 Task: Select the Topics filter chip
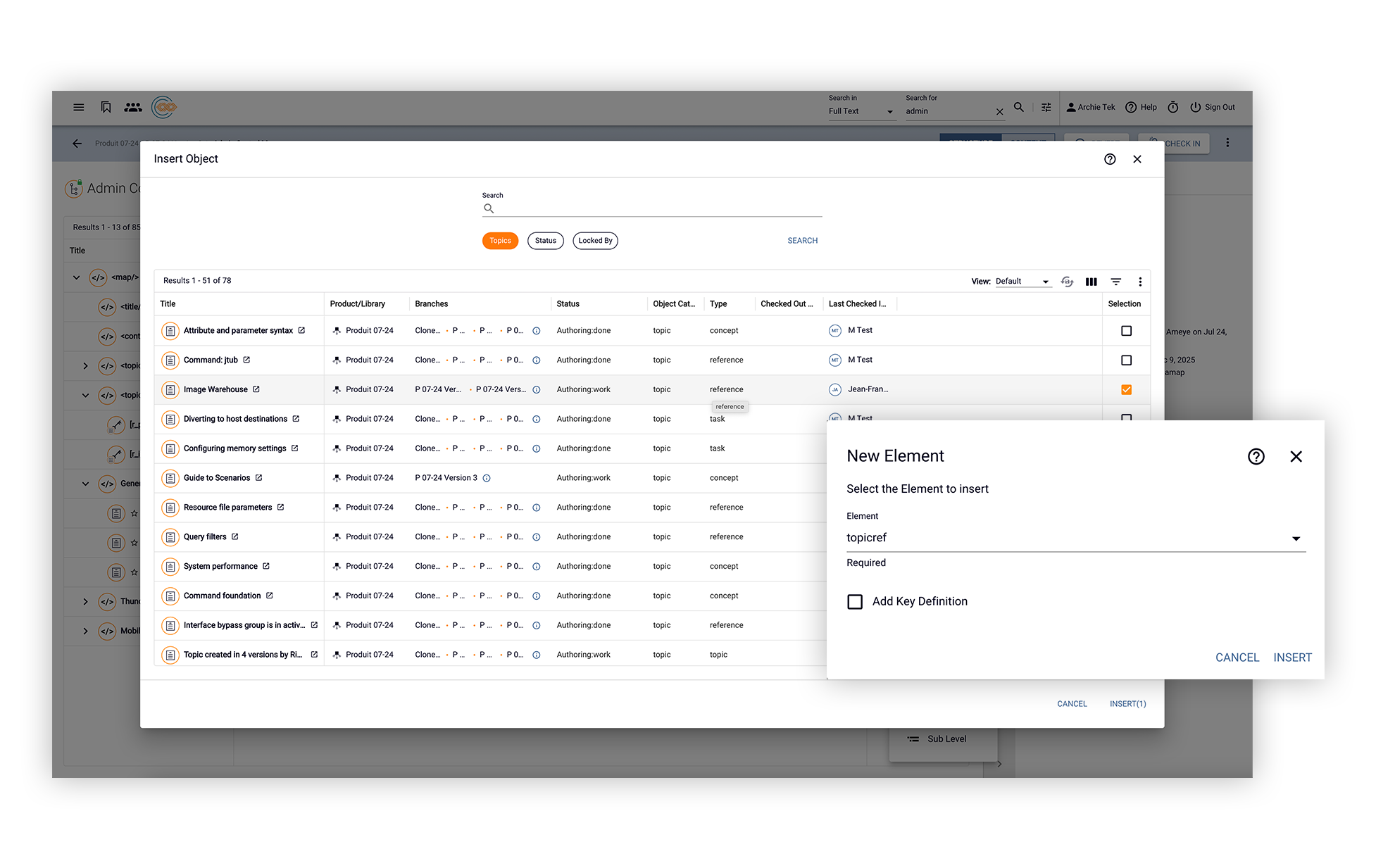point(500,241)
